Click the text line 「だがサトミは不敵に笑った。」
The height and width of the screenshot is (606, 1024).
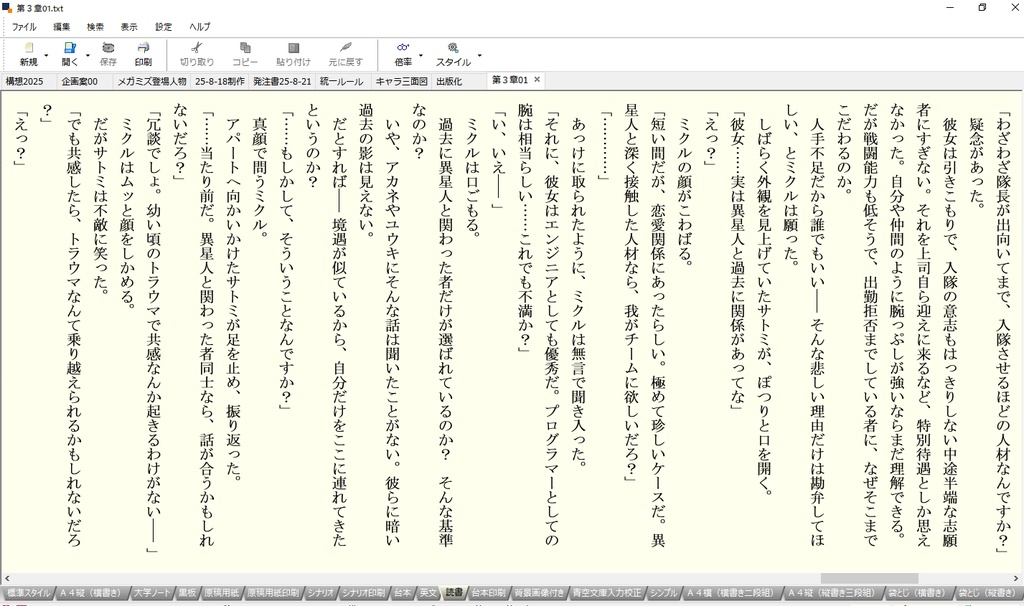[x=101, y=206]
